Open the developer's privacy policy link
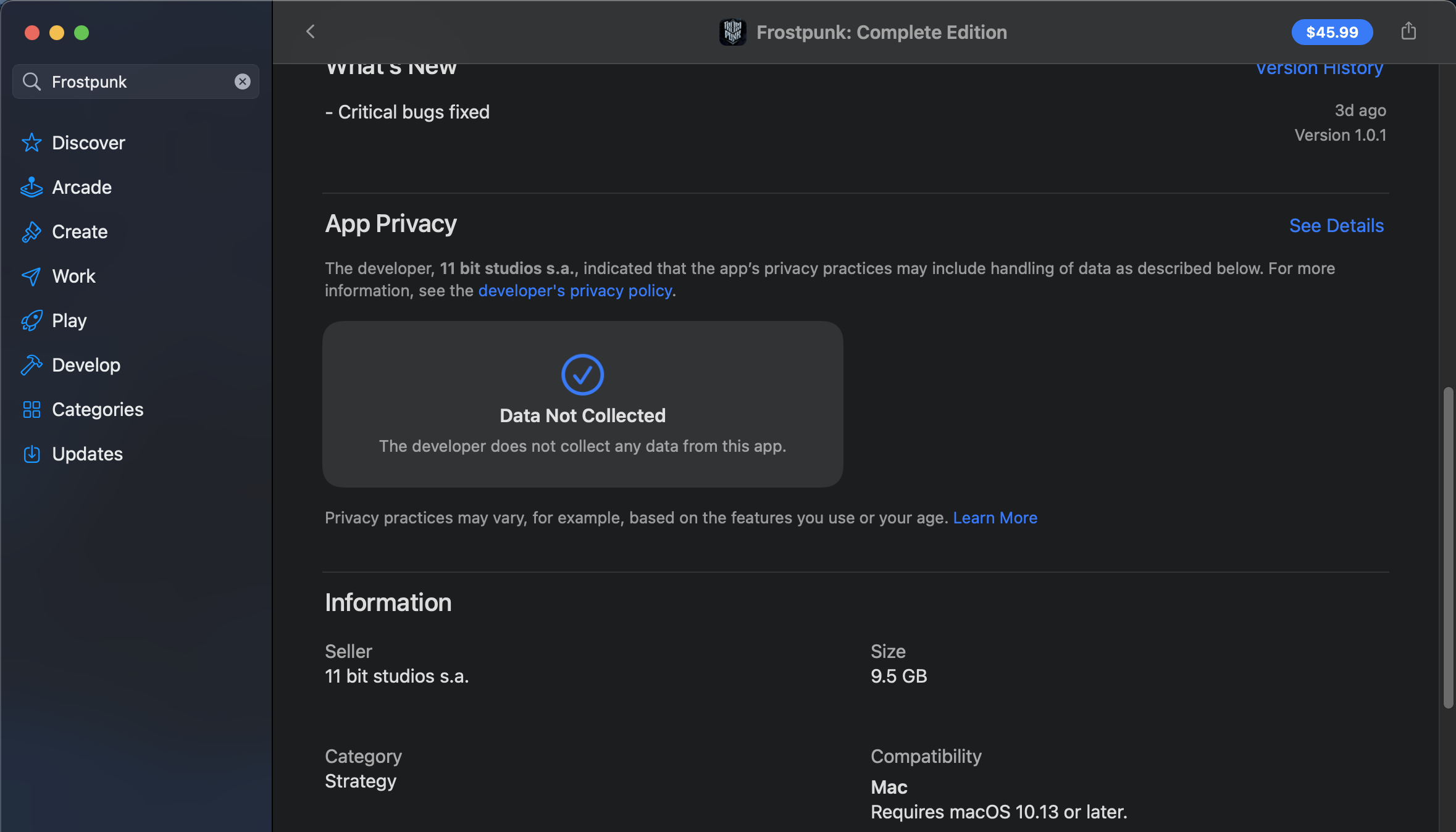 coord(575,291)
